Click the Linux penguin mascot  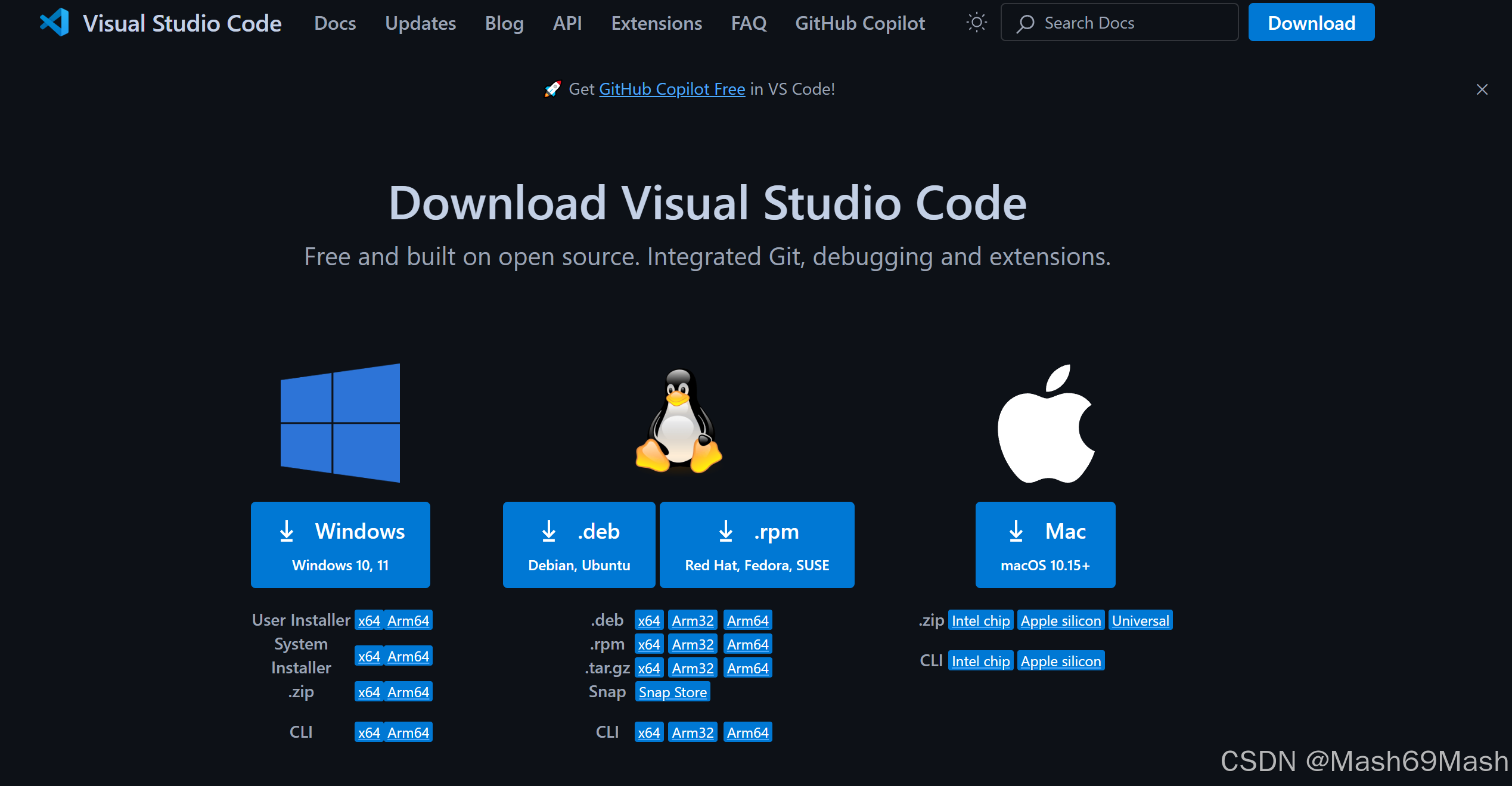pos(678,421)
